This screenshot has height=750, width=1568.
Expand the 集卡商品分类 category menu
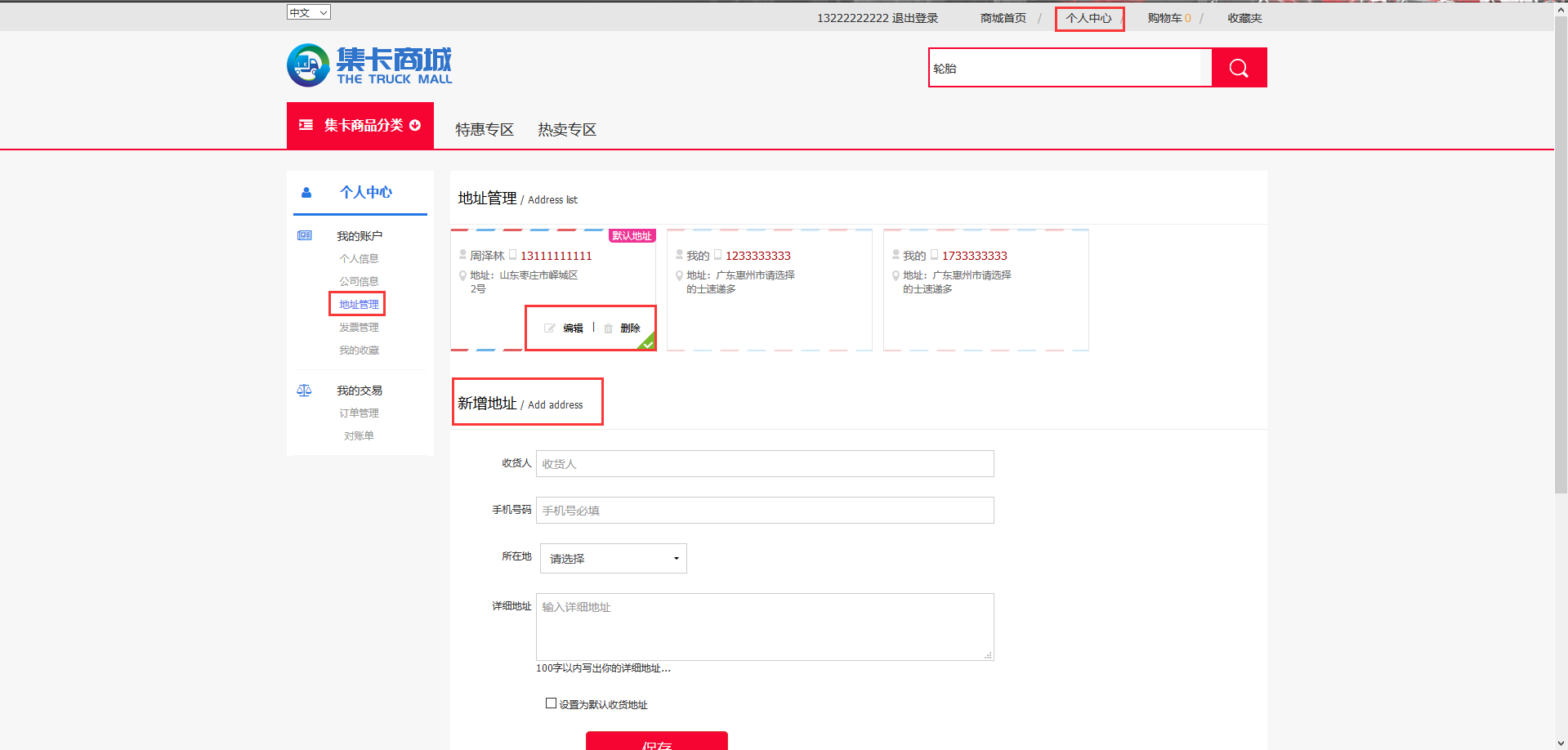360,125
